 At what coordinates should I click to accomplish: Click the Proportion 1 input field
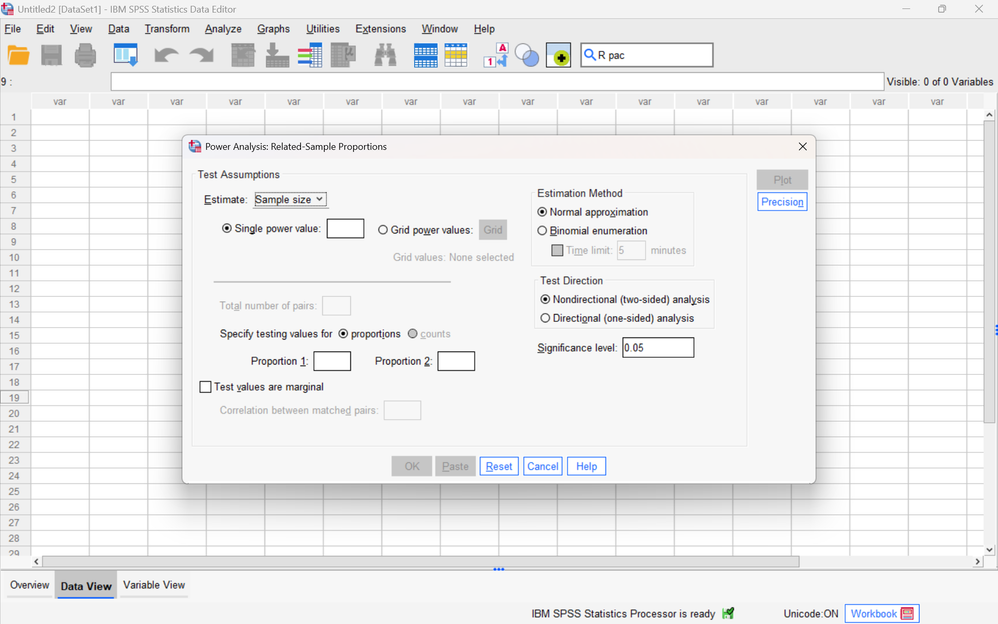coord(332,361)
